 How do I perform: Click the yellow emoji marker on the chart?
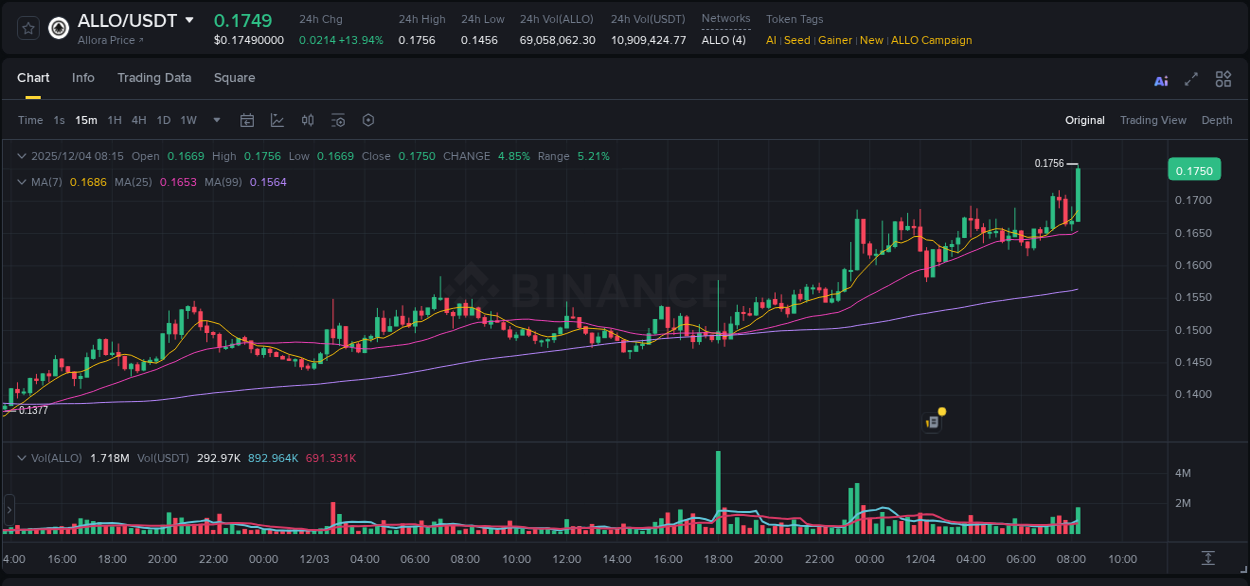(x=939, y=413)
